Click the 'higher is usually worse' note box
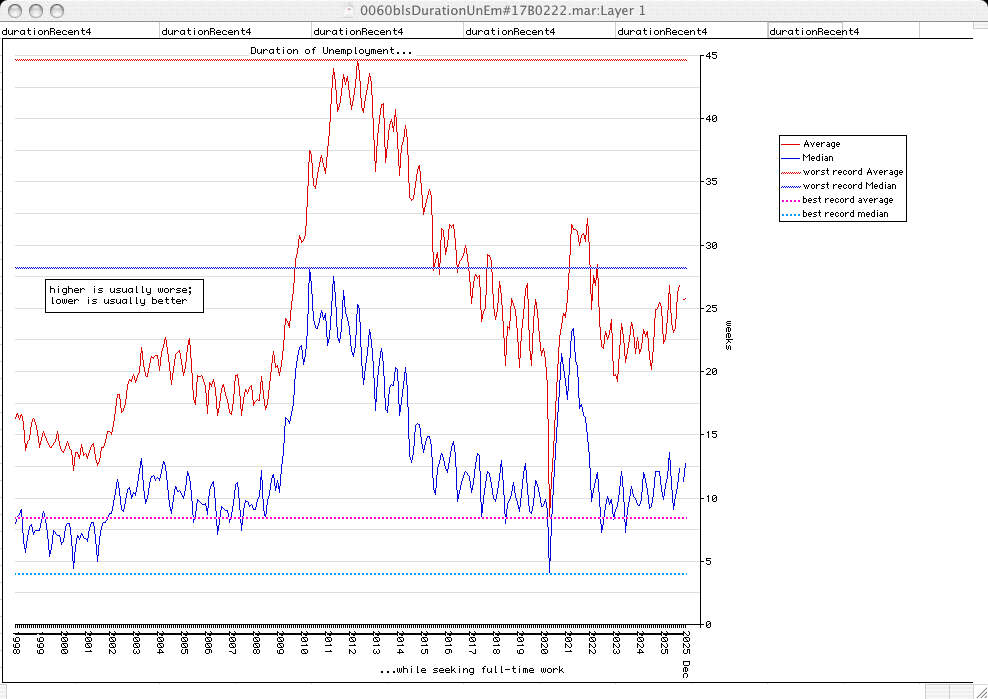The image size is (988, 699). [x=124, y=295]
